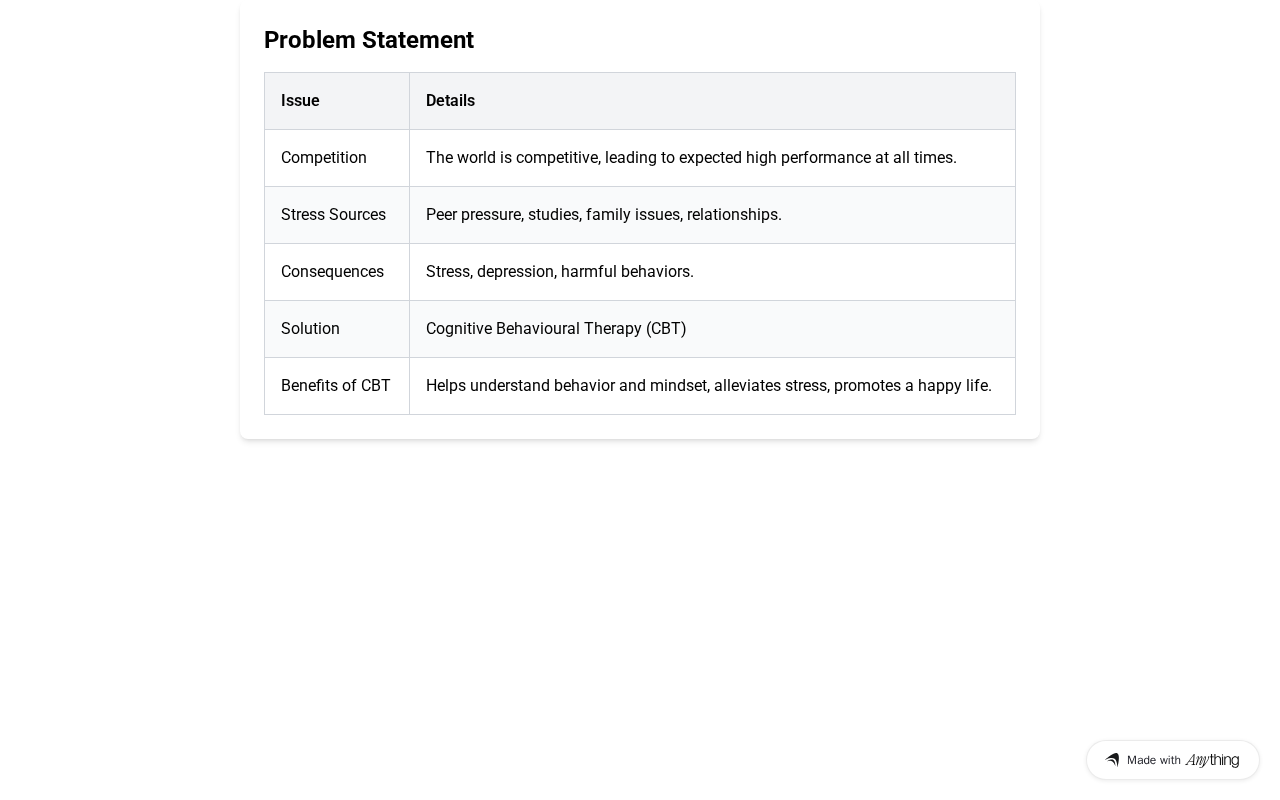Click the Anything logo icon in the badge
1280x800 pixels.
tap(1112, 760)
